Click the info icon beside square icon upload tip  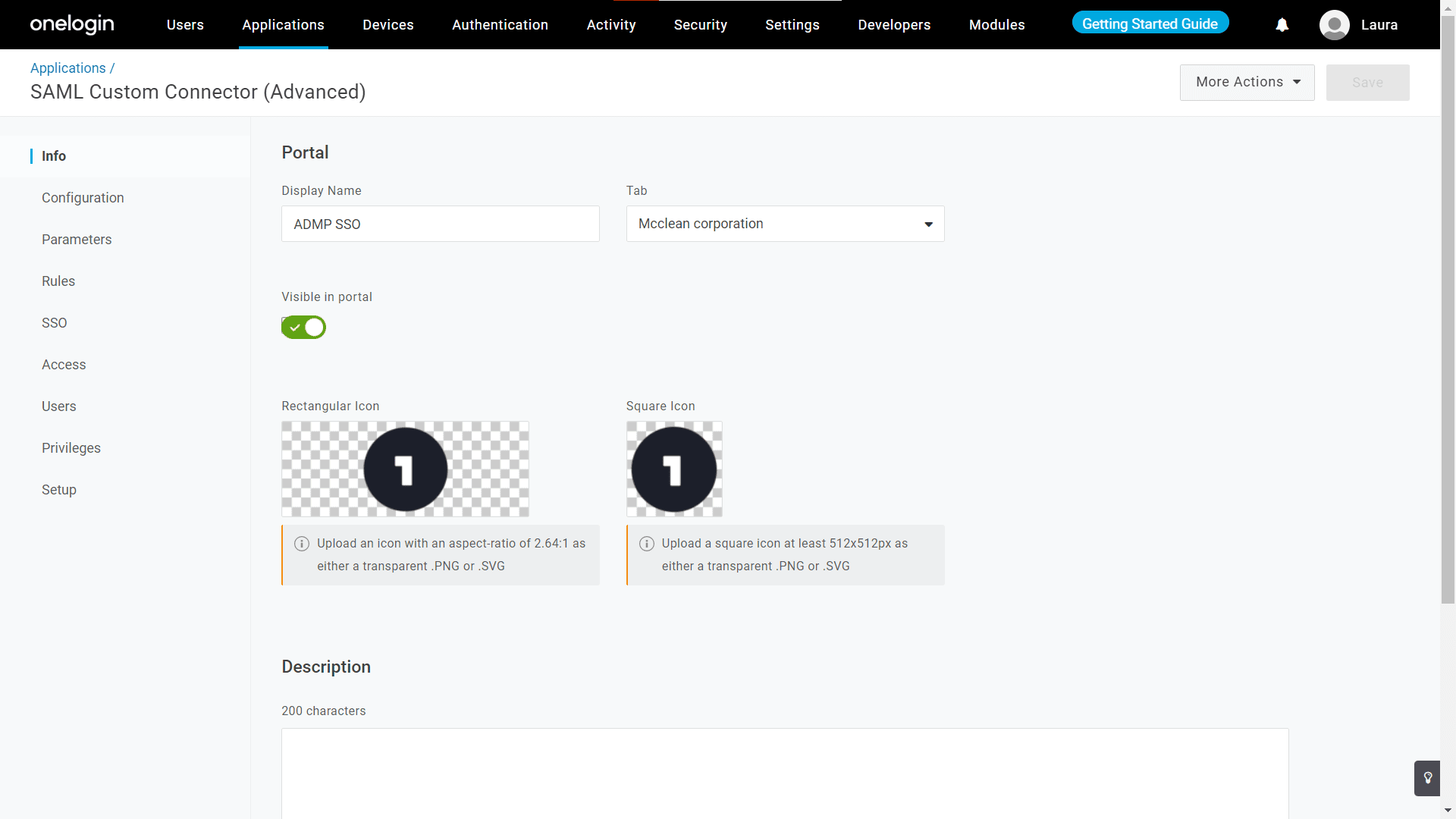point(647,544)
